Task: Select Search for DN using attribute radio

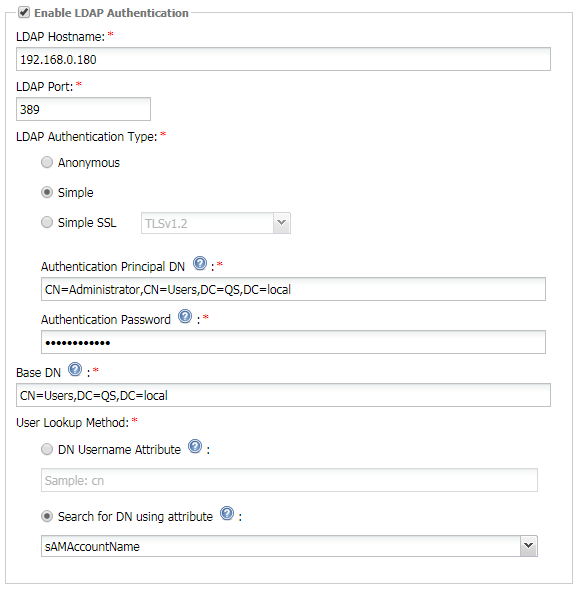Action: 47,516
